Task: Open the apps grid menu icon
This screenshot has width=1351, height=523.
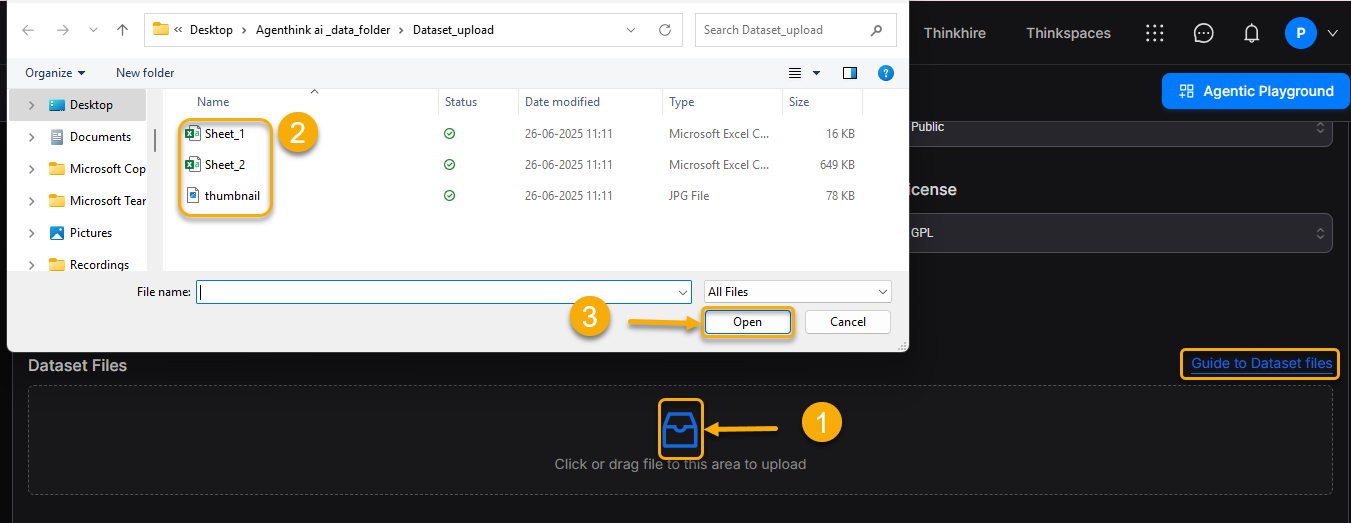Action: (x=1155, y=33)
